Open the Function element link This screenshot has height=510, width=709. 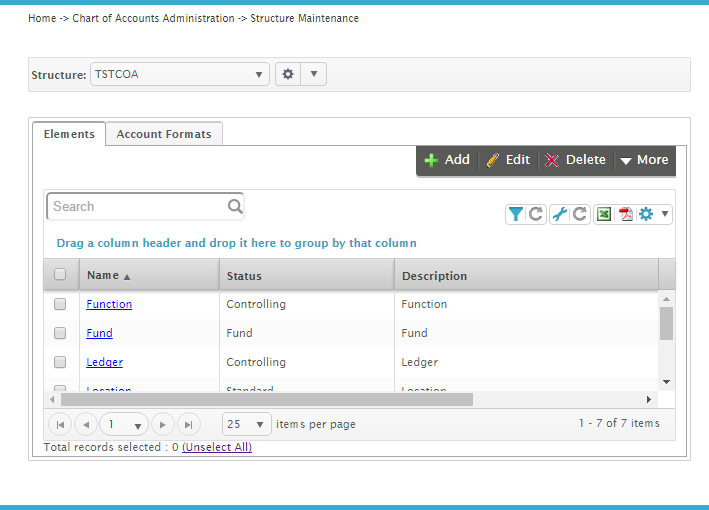(109, 304)
